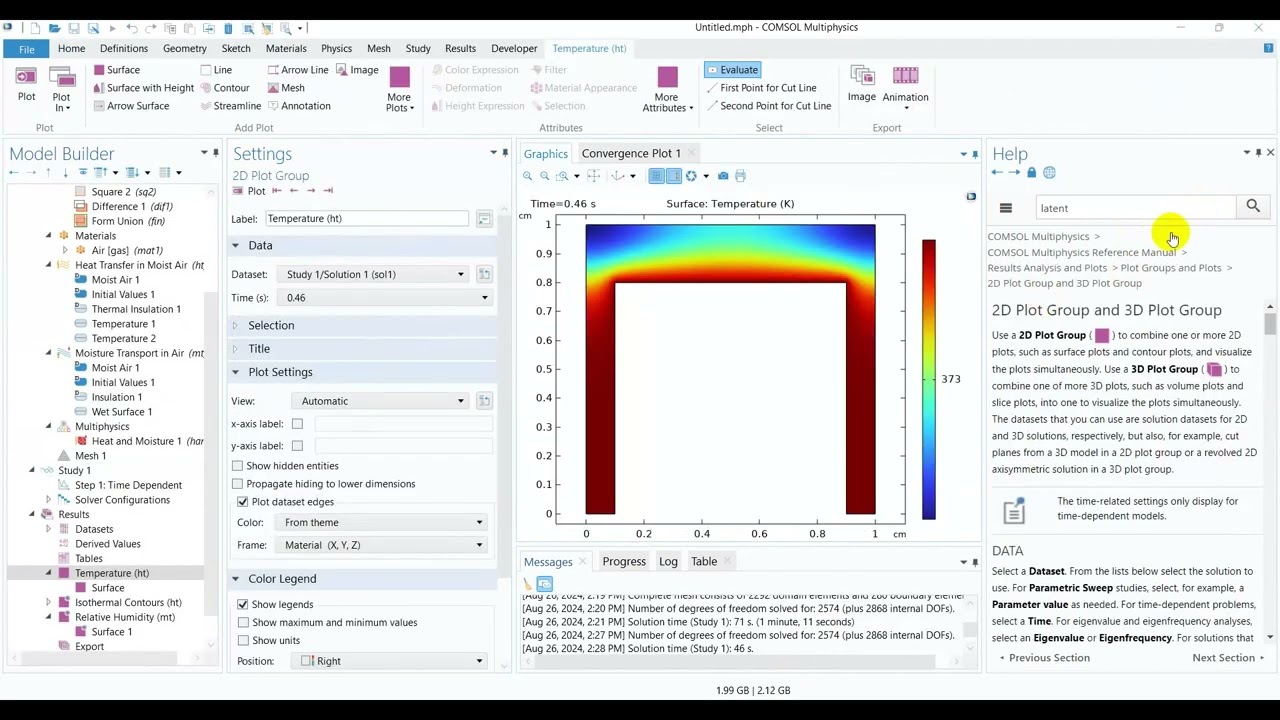Click the Evaluate button
The image size is (1280, 720).
click(x=732, y=70)
